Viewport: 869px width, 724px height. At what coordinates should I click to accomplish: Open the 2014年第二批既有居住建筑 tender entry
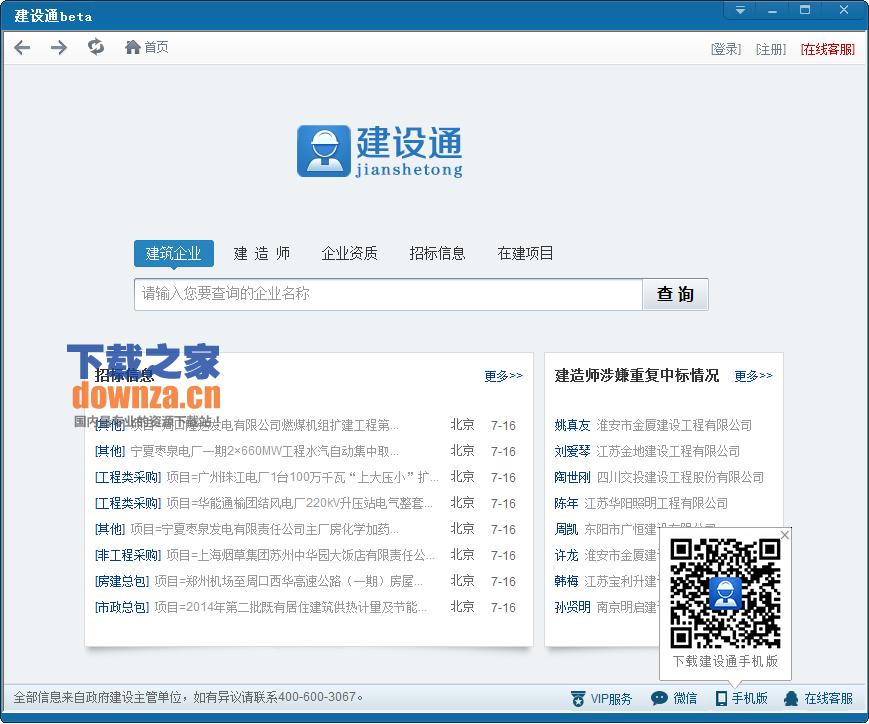click(290, 608)
